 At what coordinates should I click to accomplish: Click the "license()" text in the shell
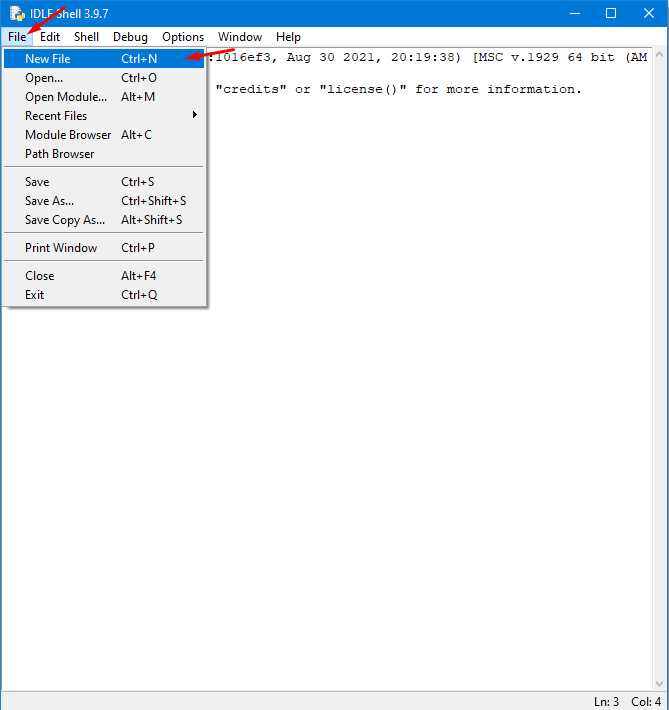[x=363, y=89]
